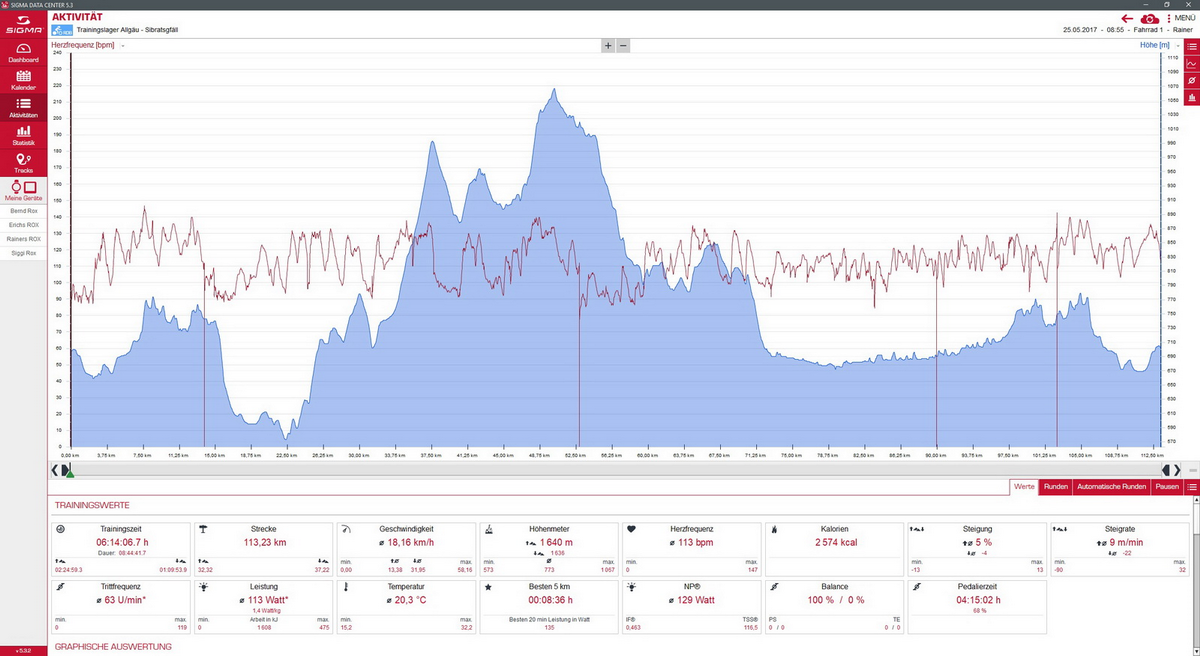Open the bar chart view on right toolbar
Screen dimensions: 1200x656
pos(1191,97)
